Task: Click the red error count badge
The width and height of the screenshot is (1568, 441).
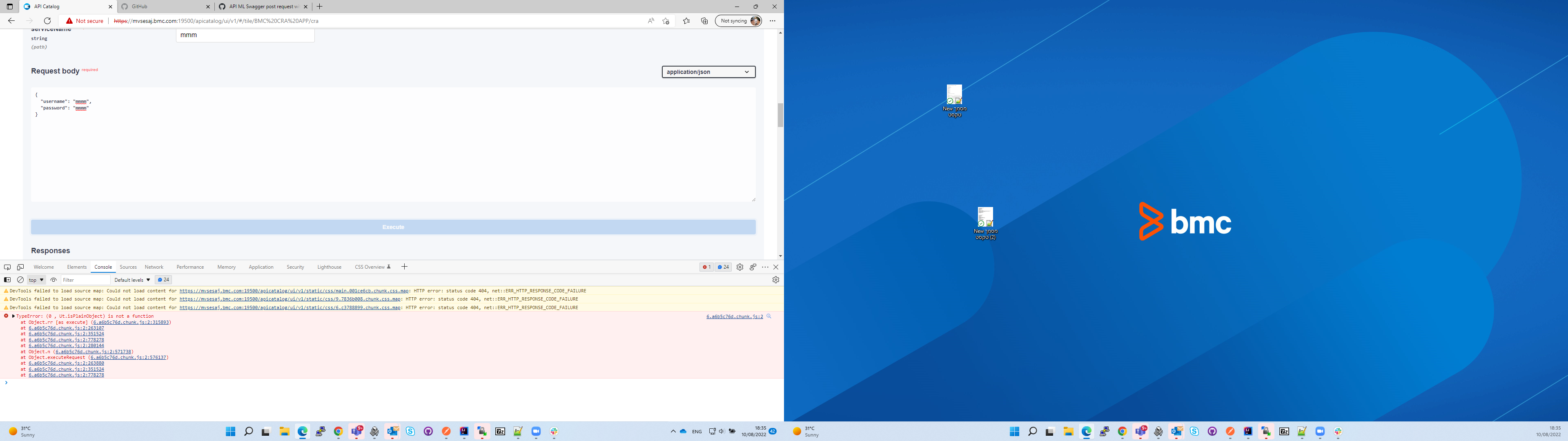Action: click(706, 267)
